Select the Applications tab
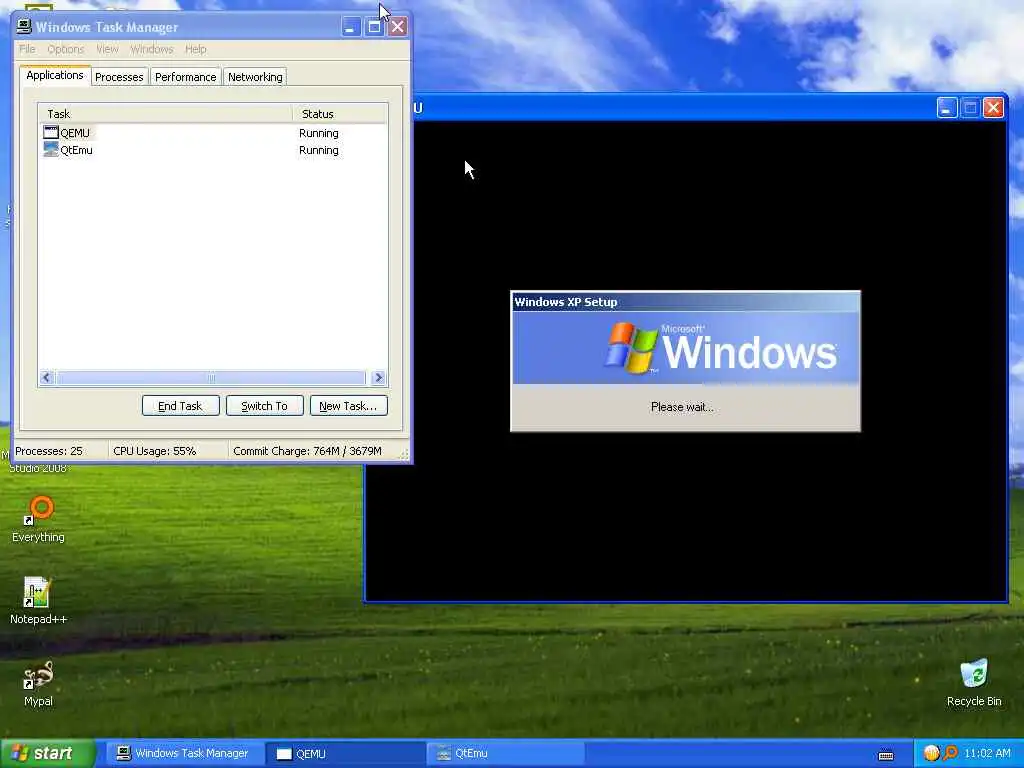 tap(55, 75)
